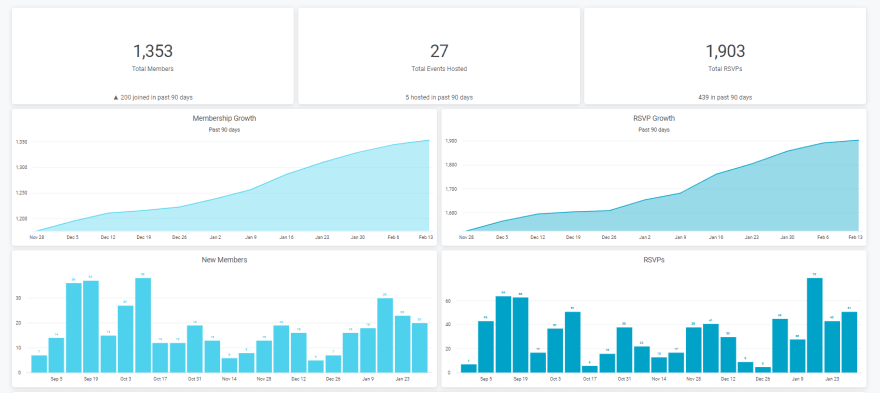Click the upward triangle beside 200 joined
Screen dimensions: 880x393
click(116, 98)
